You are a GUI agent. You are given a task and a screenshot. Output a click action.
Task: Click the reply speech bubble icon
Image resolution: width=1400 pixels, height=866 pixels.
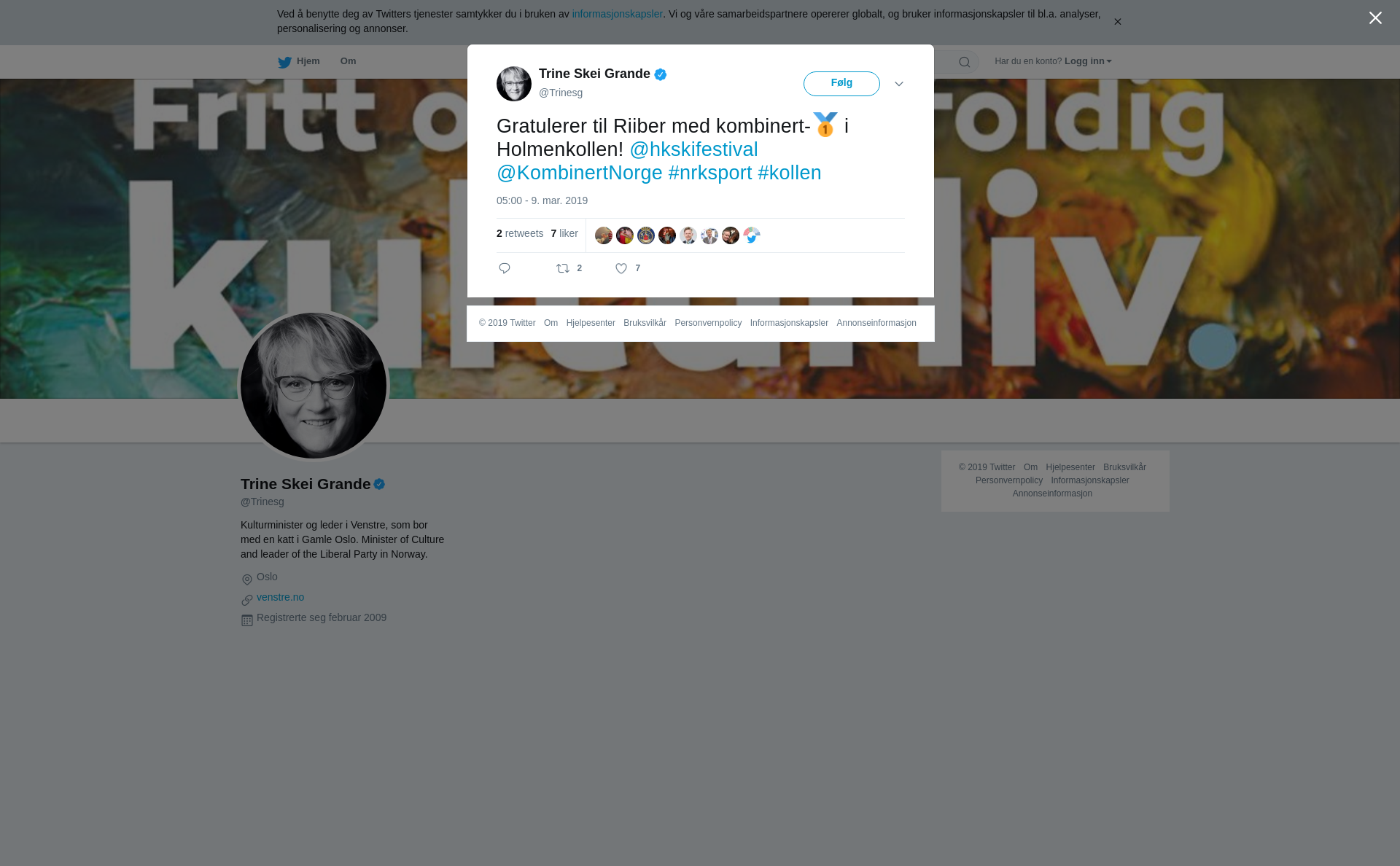[x=505, y=268]
